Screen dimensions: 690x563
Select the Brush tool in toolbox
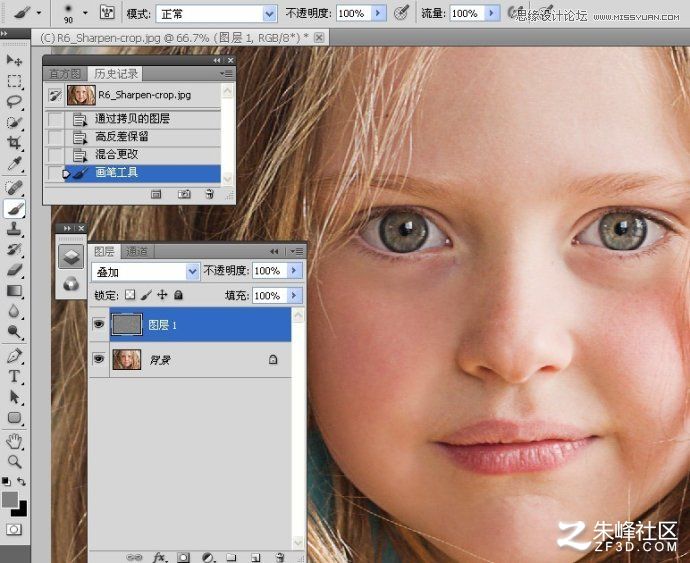pos(14,208)
